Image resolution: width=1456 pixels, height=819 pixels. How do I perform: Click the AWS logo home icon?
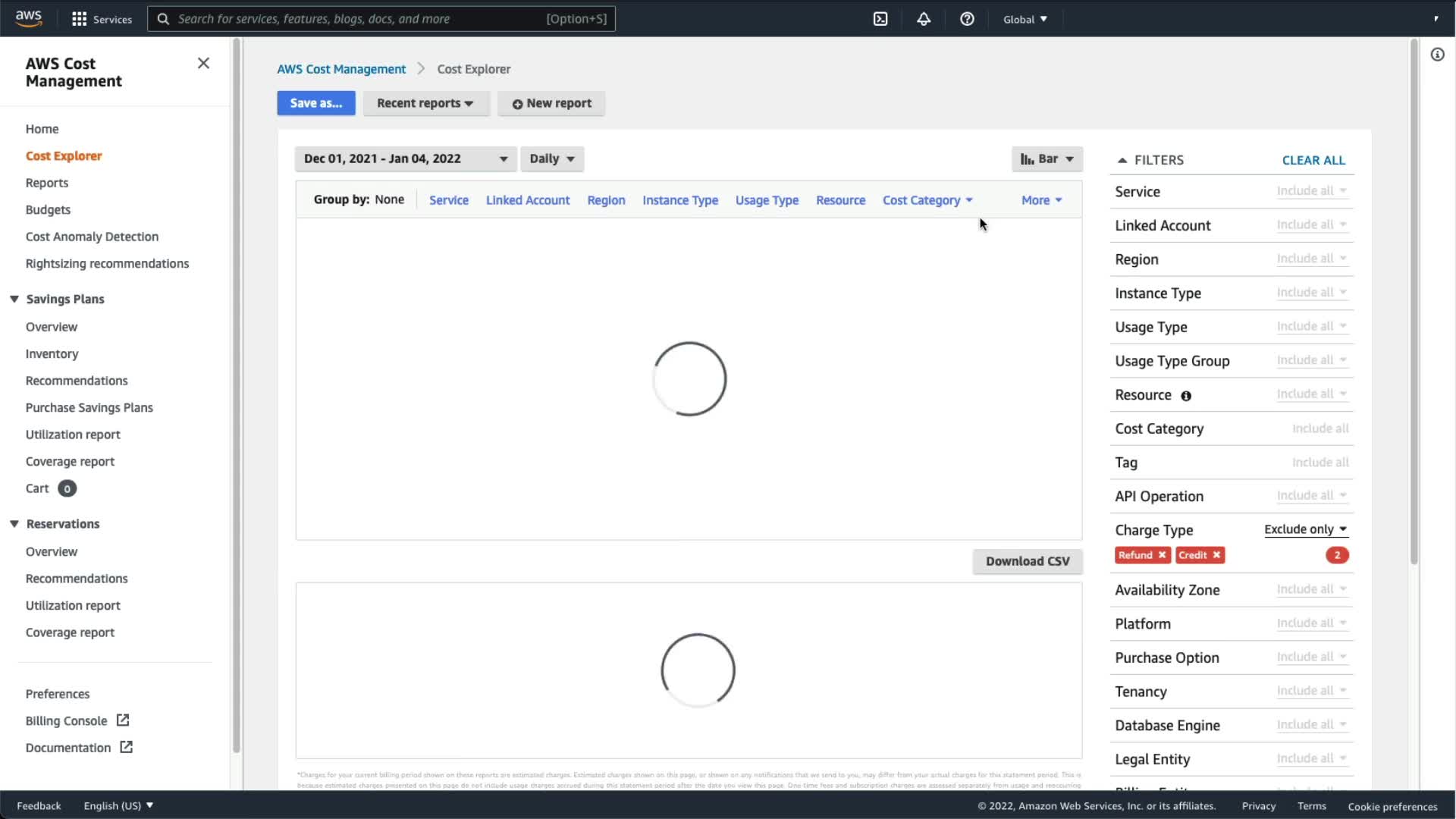[x=29, y=18]
